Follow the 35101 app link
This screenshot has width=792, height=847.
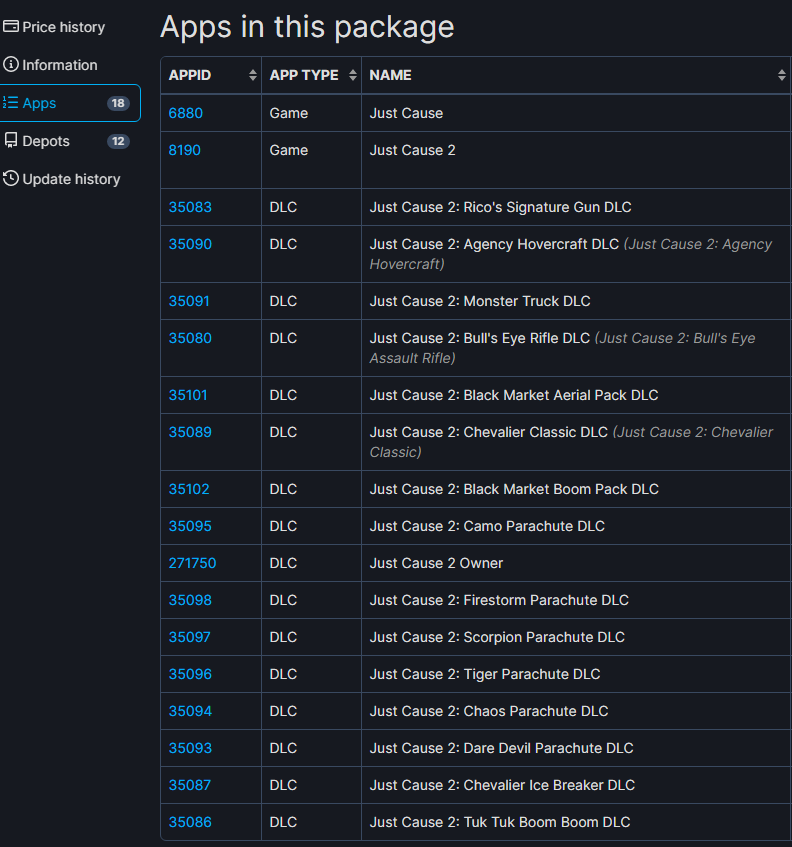tap(187, 395)
